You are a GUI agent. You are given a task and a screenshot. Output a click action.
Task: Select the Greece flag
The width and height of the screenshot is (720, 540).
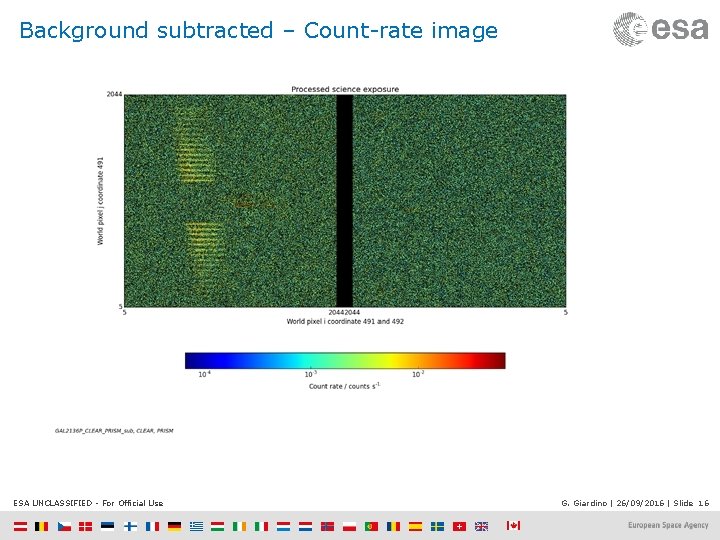coord(196,526)
